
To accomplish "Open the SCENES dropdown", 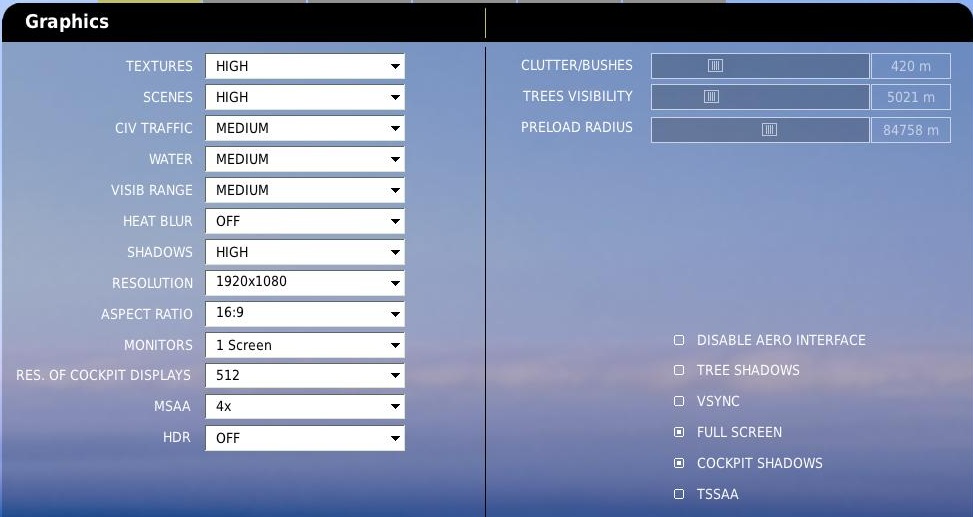I will point(305,97).
